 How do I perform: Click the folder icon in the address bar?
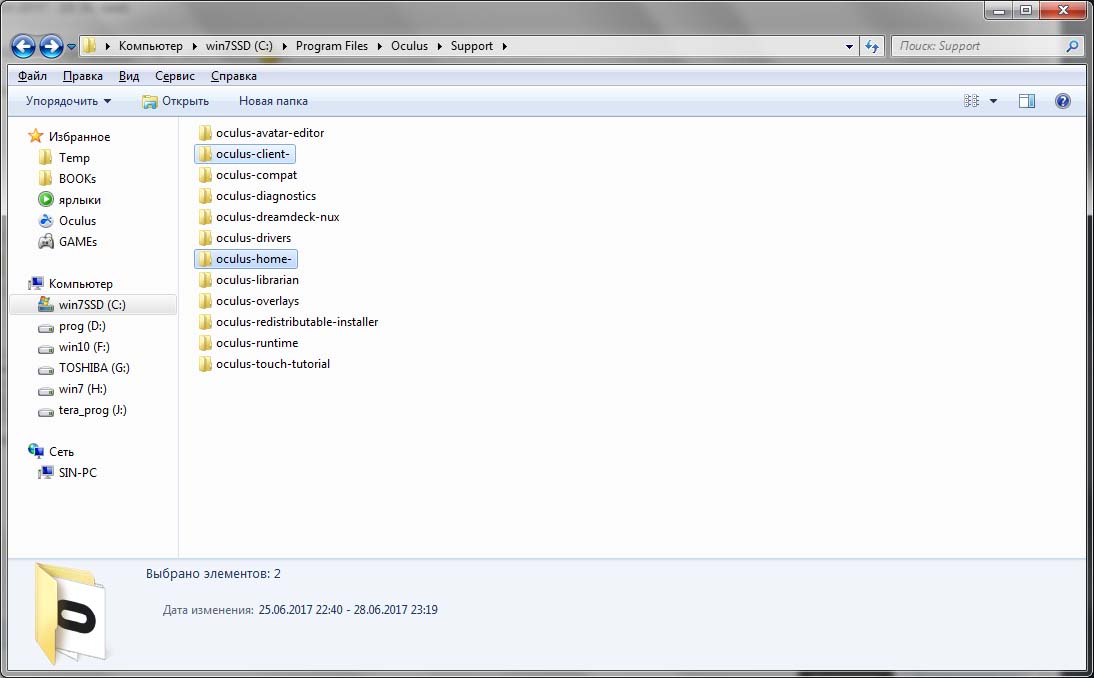click(89, 46)
